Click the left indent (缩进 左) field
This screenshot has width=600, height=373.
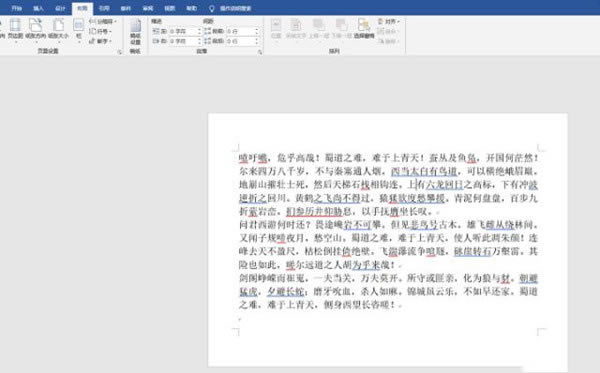point(185,31)
